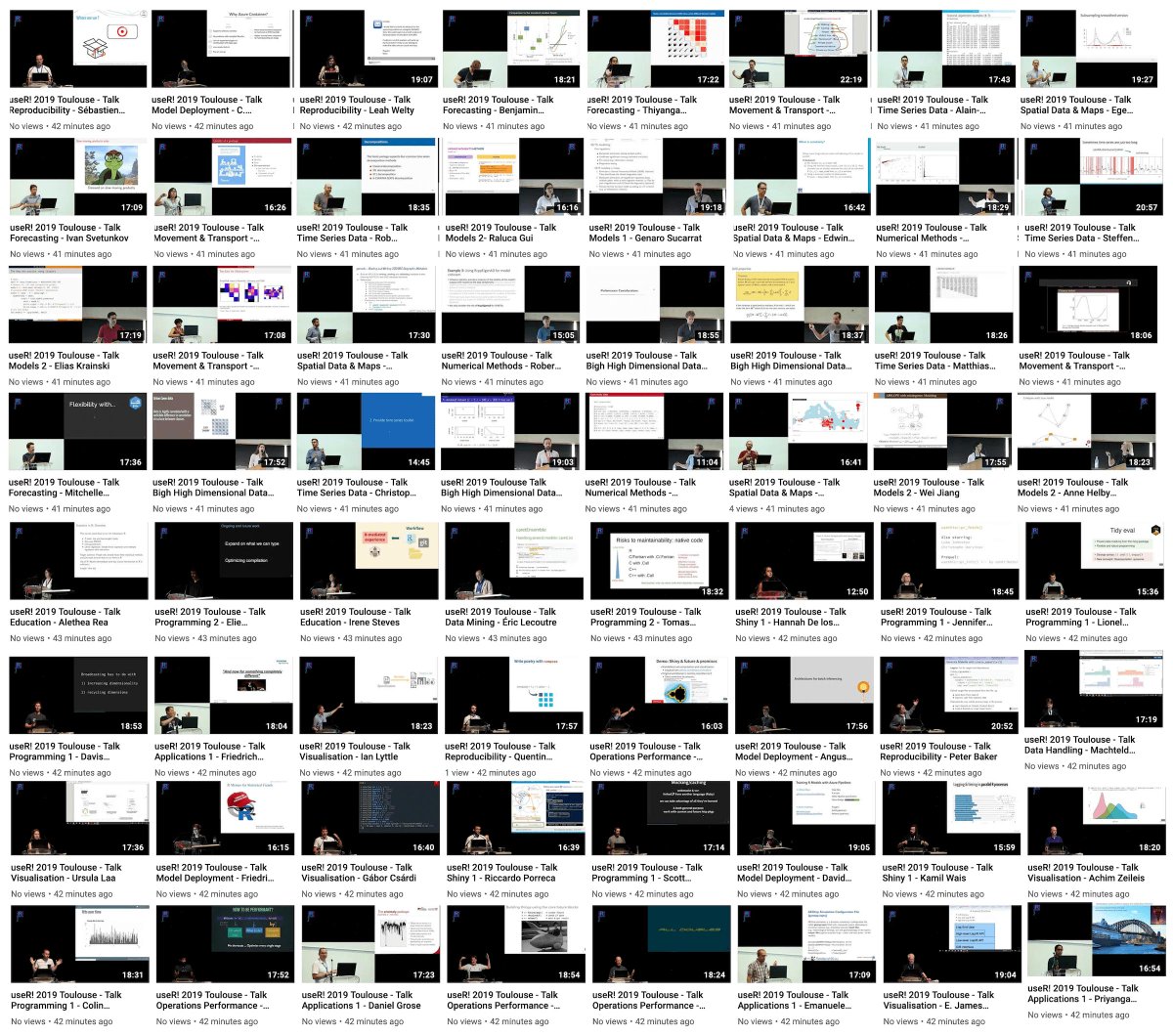The height and width of the screenshot is (1036, 1173).
Task: Open Forecasting - Mitchelle title link
Action: tap(65, 488)
